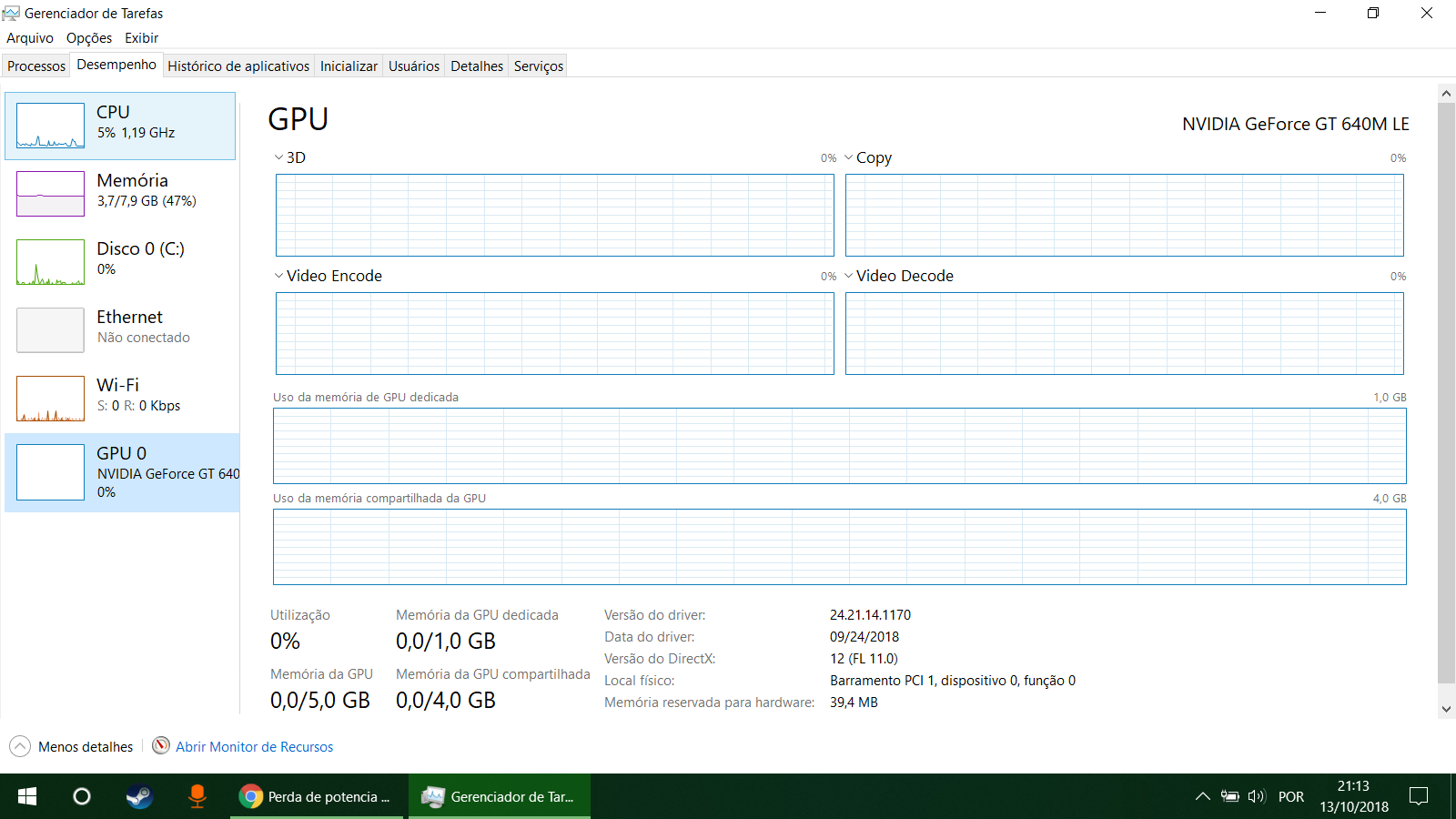This screenshot has height=819, width=1456.
Task: Click the scrollbar up arrow
Action: tap(1446, 93)
